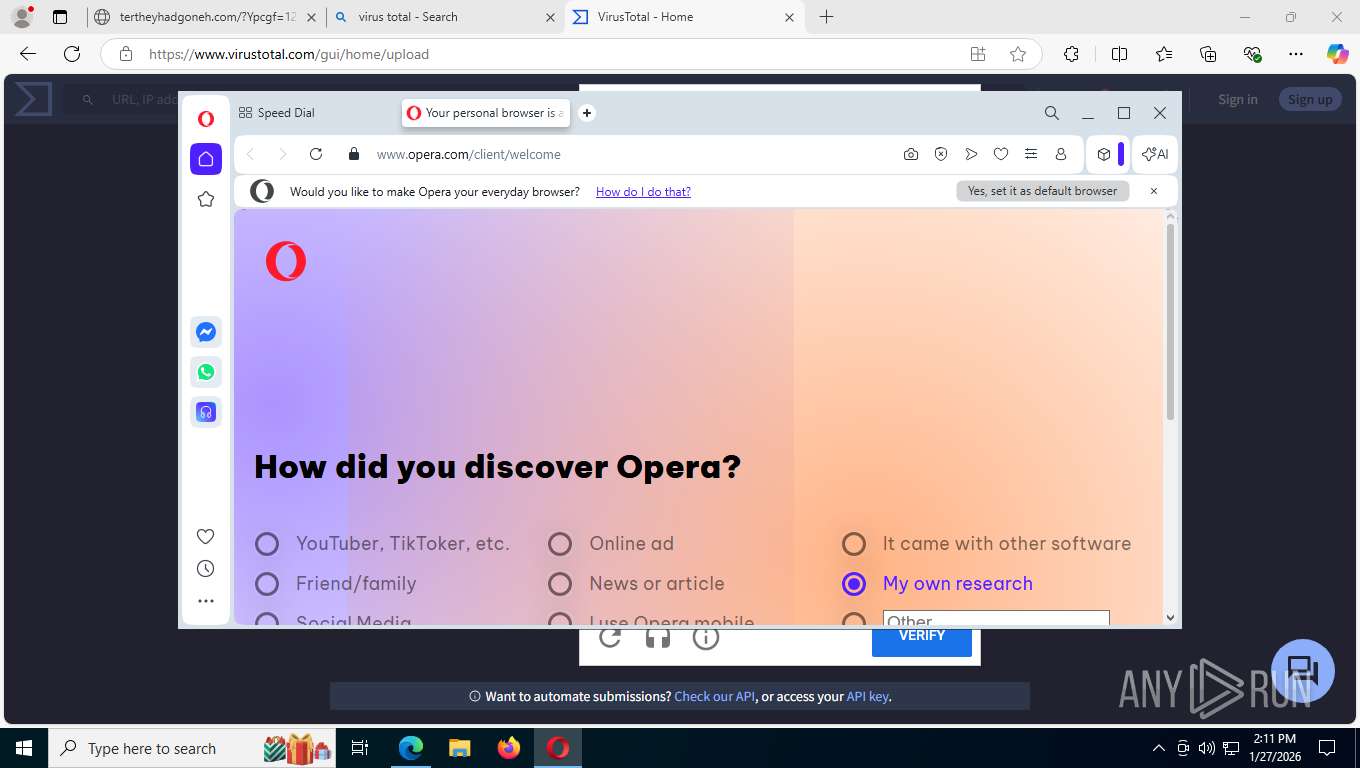This screenshot has height=768, width=1360.
Task: Open the ad blocker shield icon in Opera
Action: tap(941, 154)
